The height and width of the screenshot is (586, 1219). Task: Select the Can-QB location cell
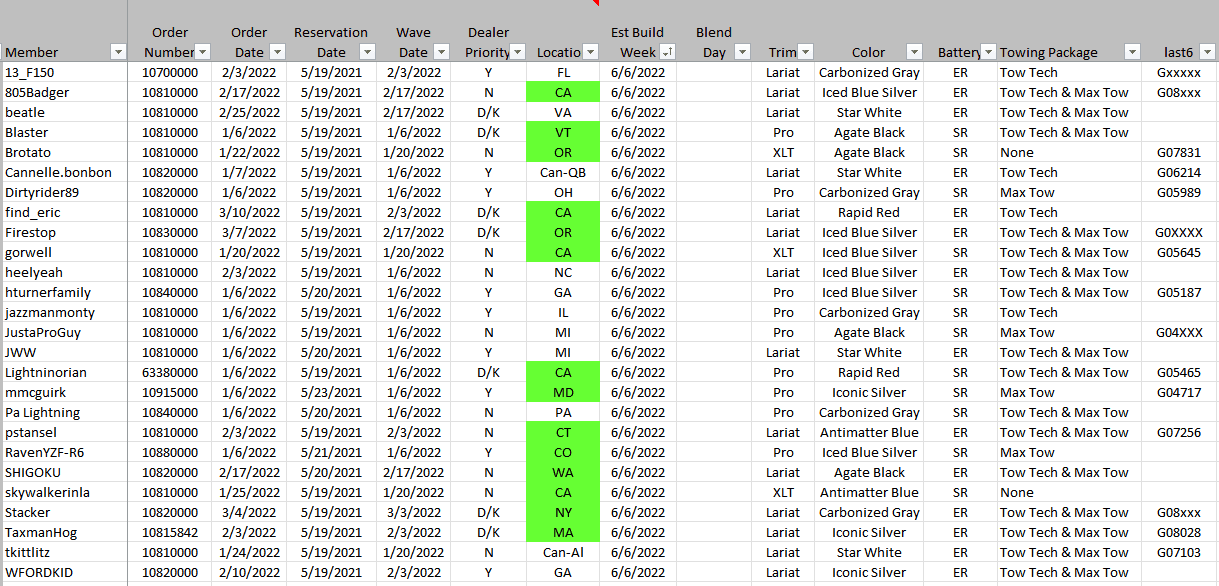coord(563,172)
